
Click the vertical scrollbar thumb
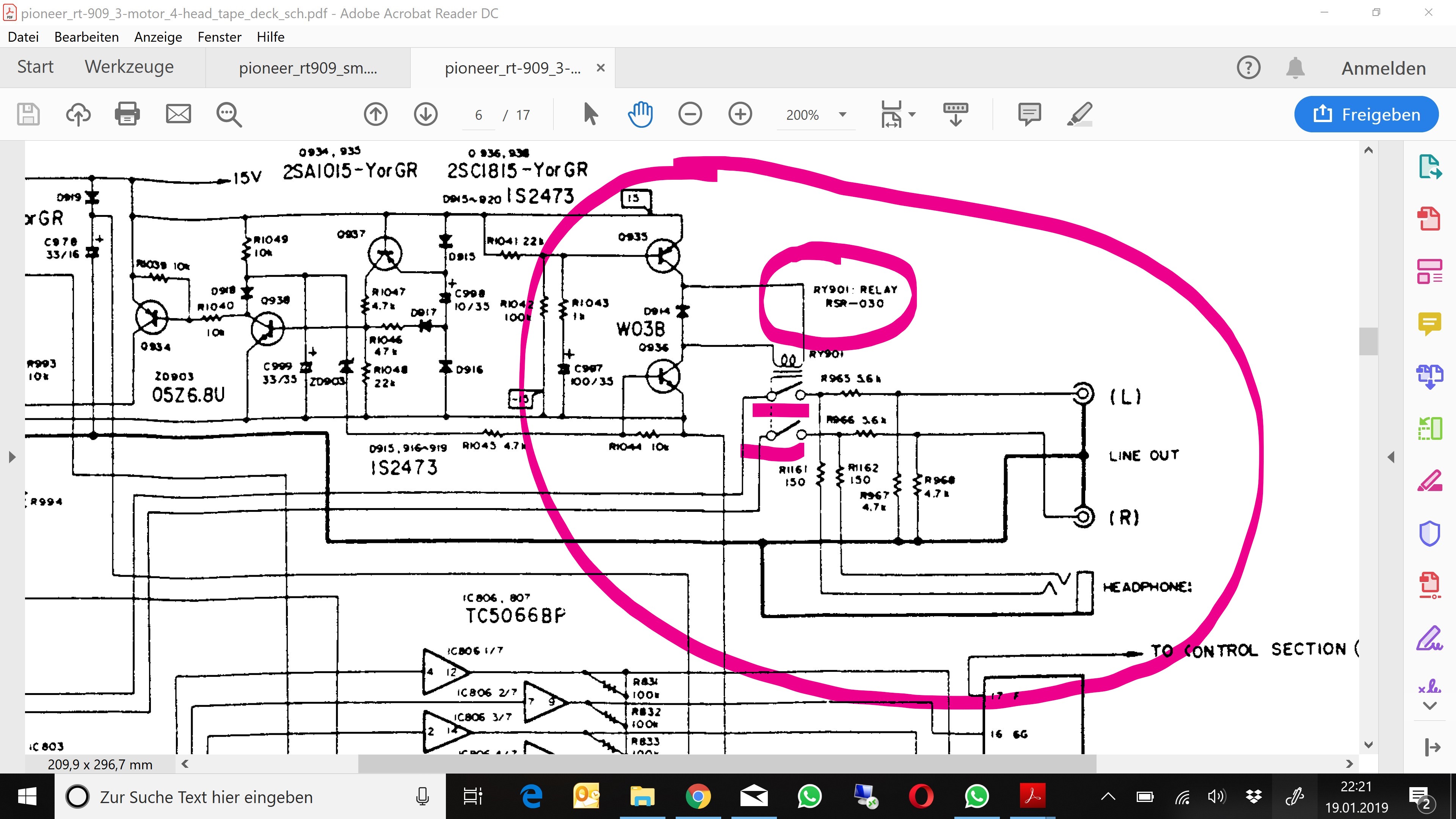click(x=1368, y=341)
